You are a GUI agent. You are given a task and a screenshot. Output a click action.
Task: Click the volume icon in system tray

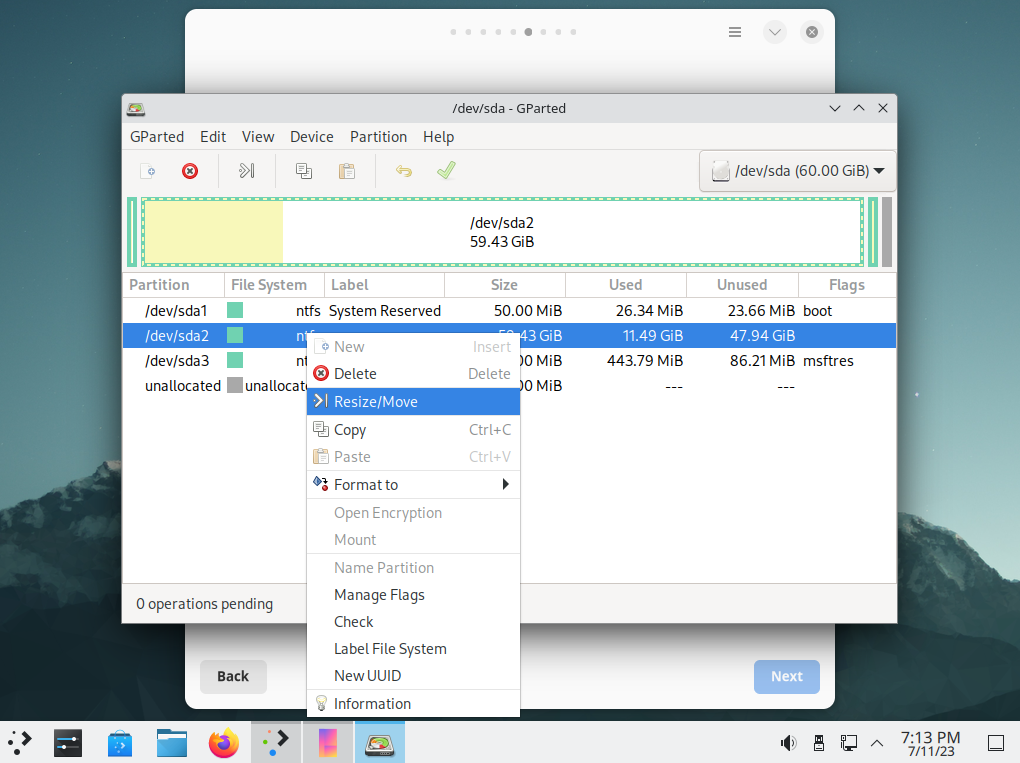(x=788, y=742)
